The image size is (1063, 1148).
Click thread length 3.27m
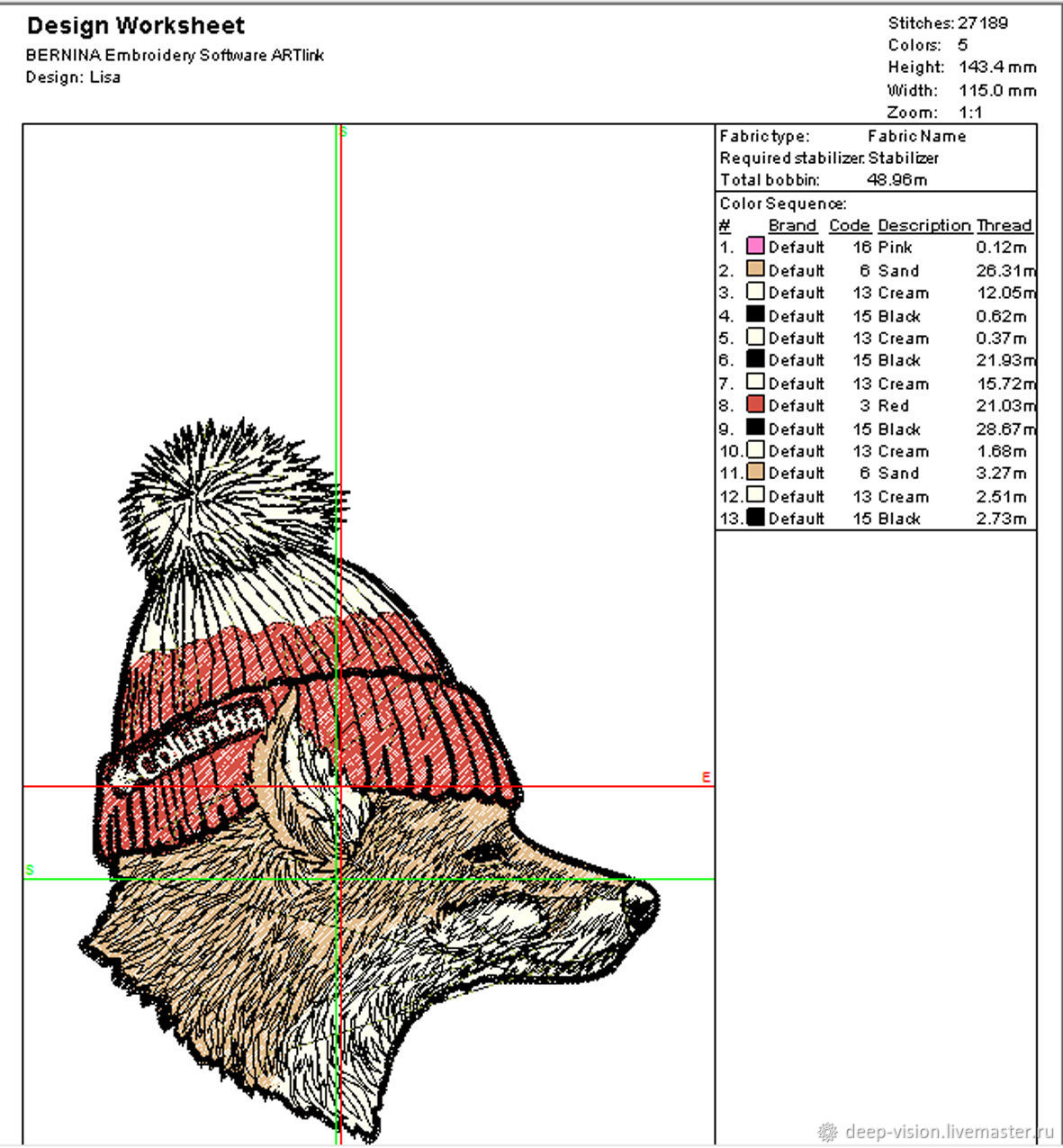click(1001, 474)
